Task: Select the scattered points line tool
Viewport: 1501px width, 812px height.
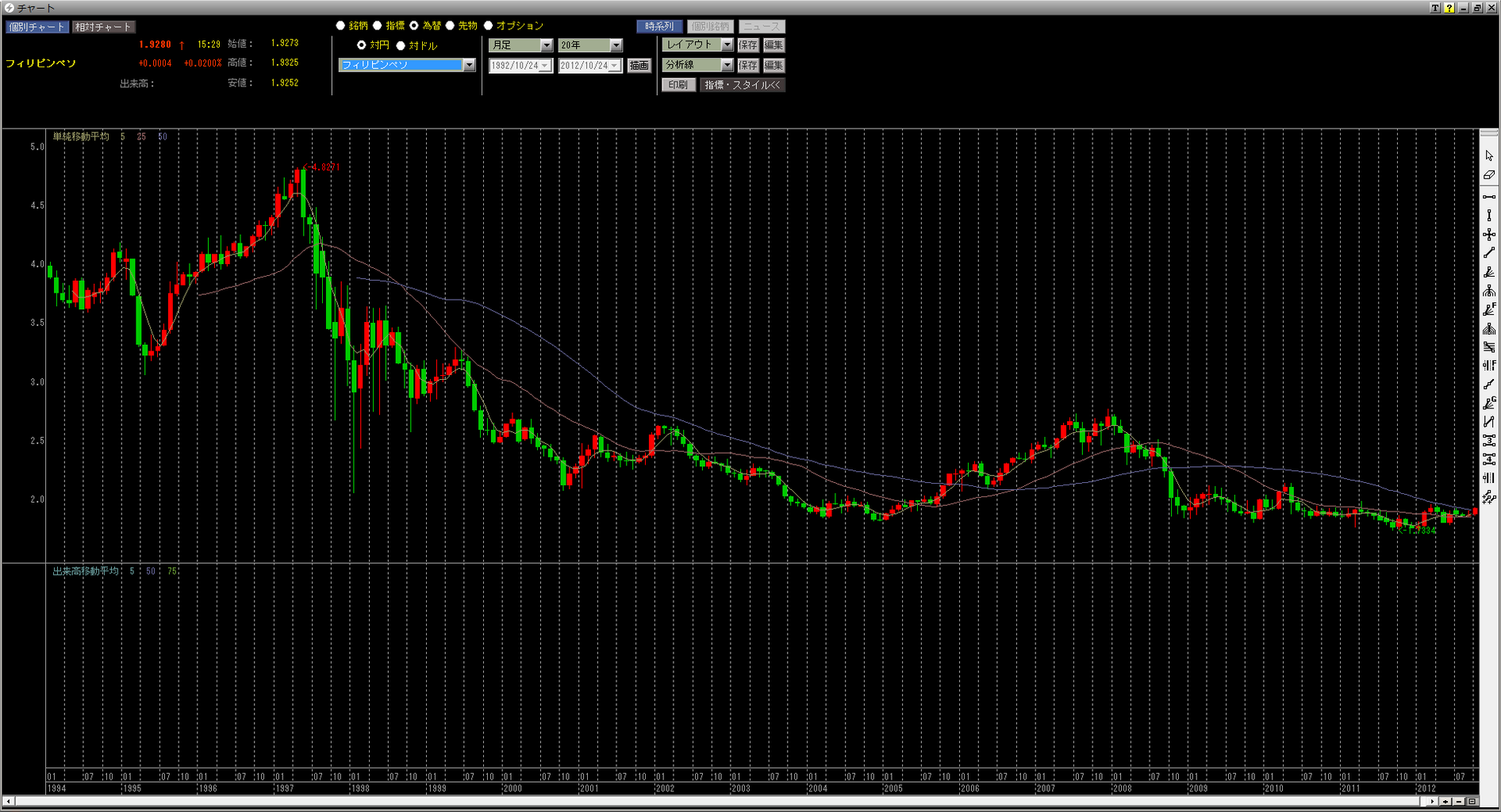Action: click(x=1489, y=497)
